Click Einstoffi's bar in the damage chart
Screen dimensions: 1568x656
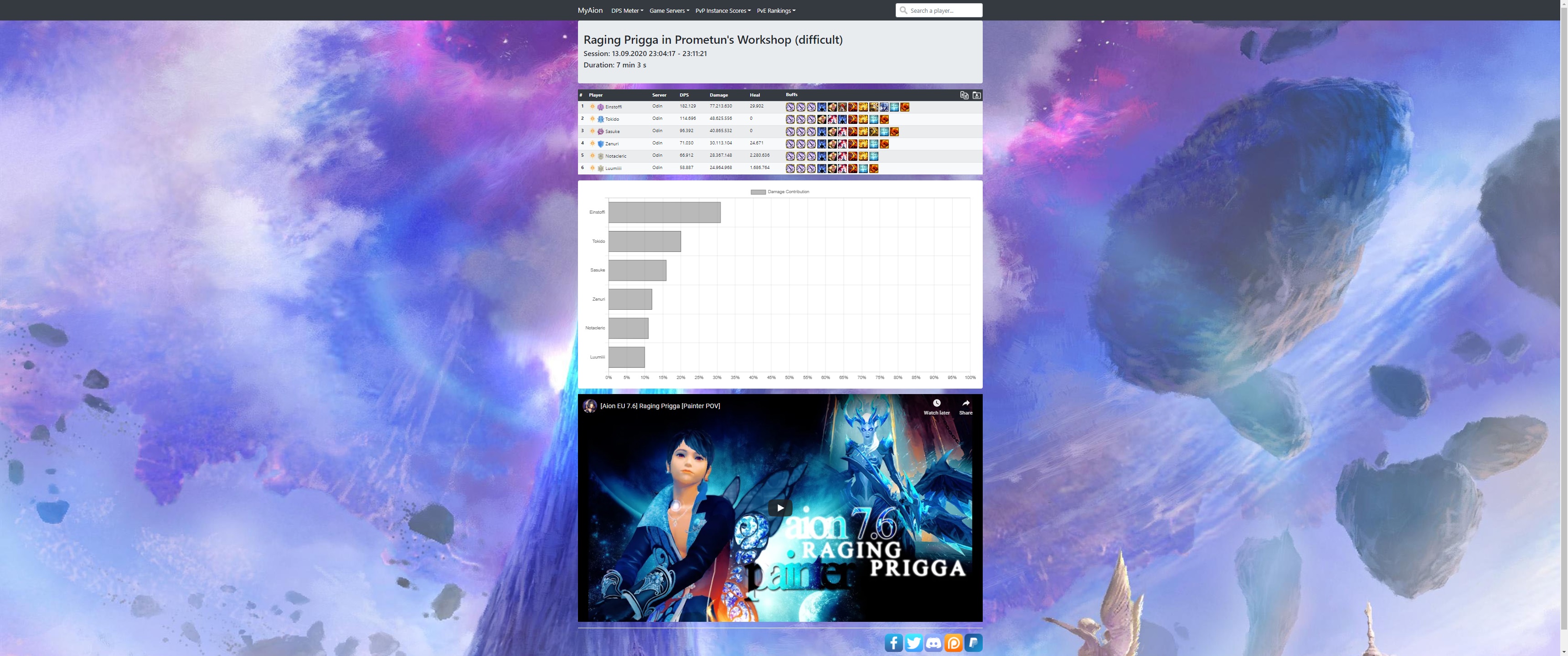point(664,212)
